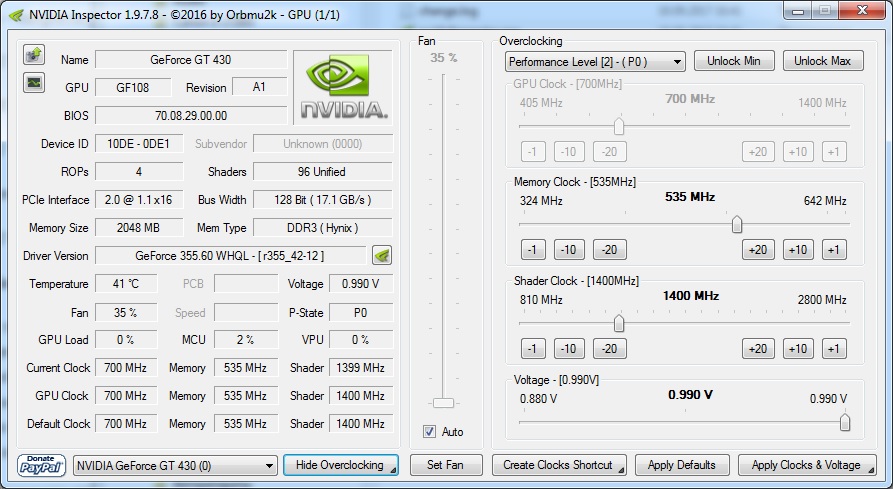The width and height of the screenshot is (893, 489).
Task: Increase Shader Clock by 1 MHz
Action: coord(834,349)
